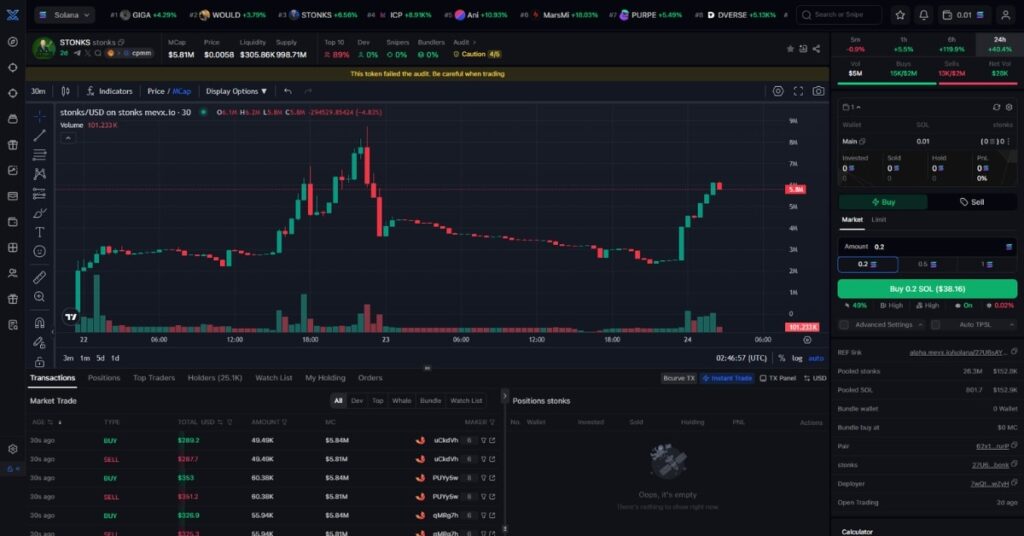Screen dimensions: 1024x536
Task: Undo the last chart action
Action: tap(288, 91)
